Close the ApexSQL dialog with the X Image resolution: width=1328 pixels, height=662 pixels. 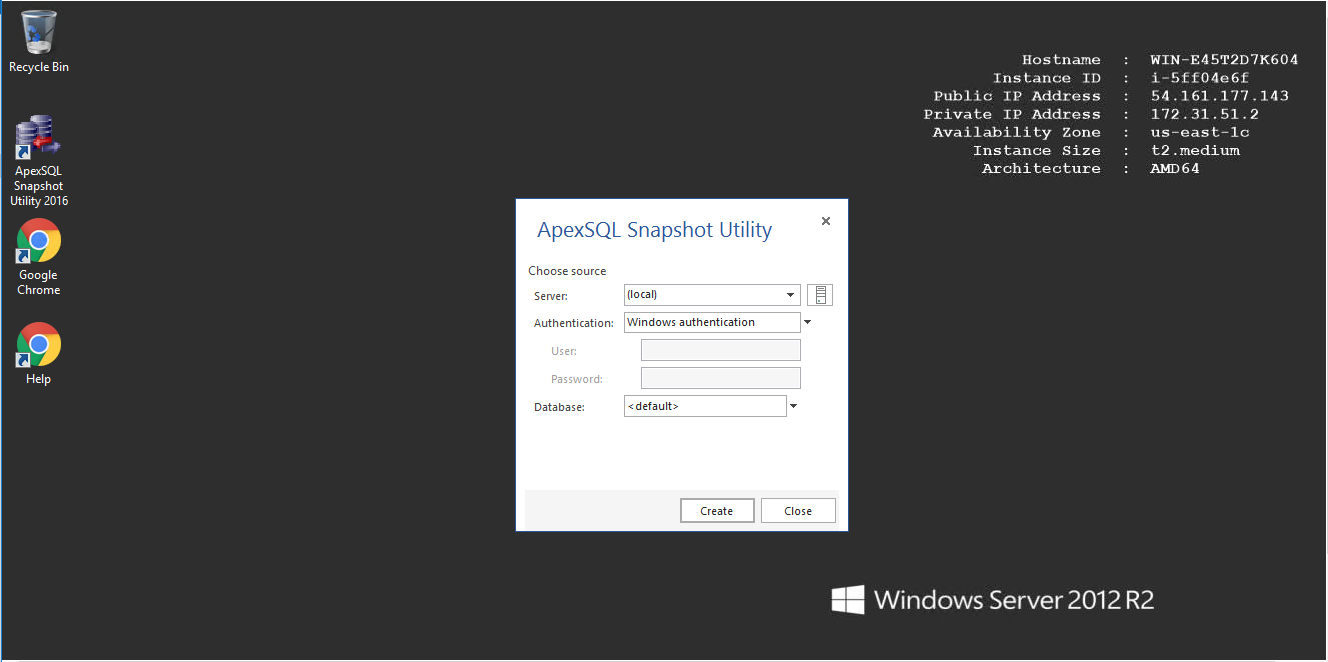pyautogui.click(x=825, y=222)
